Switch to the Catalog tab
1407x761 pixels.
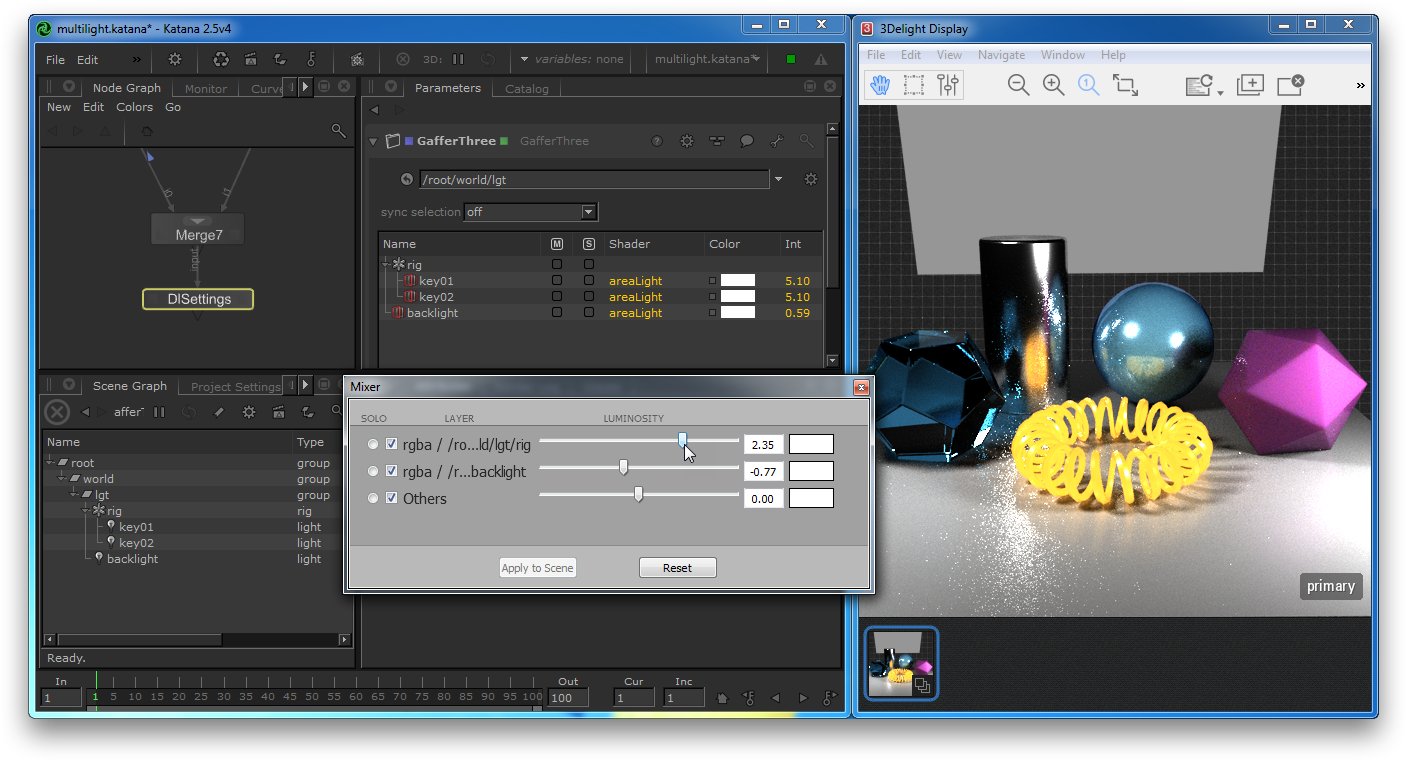click(x=526, y=88)
